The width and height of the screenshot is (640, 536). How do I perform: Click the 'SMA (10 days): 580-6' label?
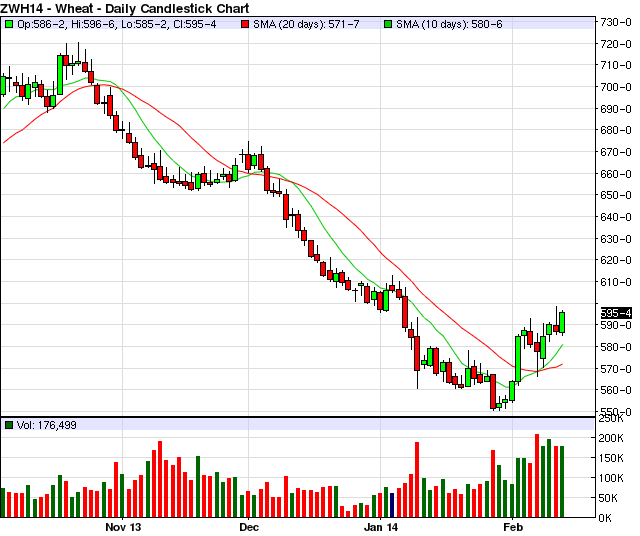[x=449, y=24]
